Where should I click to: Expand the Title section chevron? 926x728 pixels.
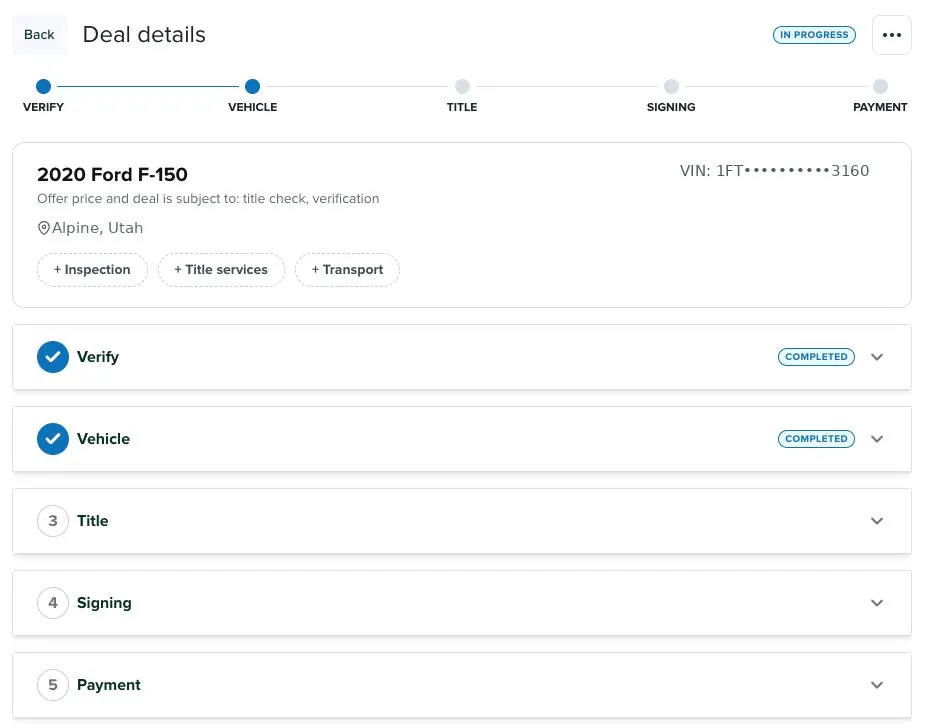[877, 521]
